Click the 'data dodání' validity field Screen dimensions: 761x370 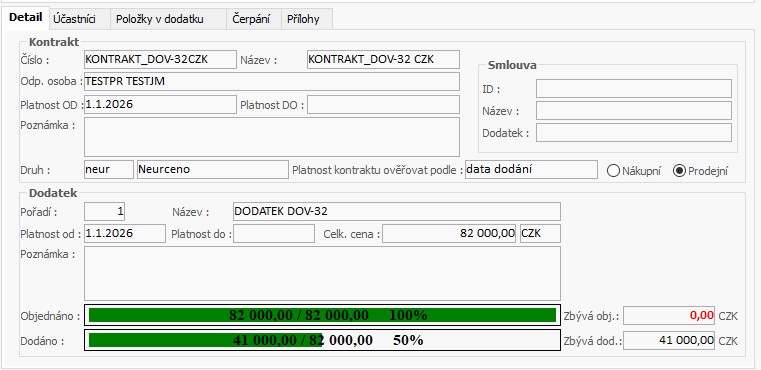[x=531, y=169]
